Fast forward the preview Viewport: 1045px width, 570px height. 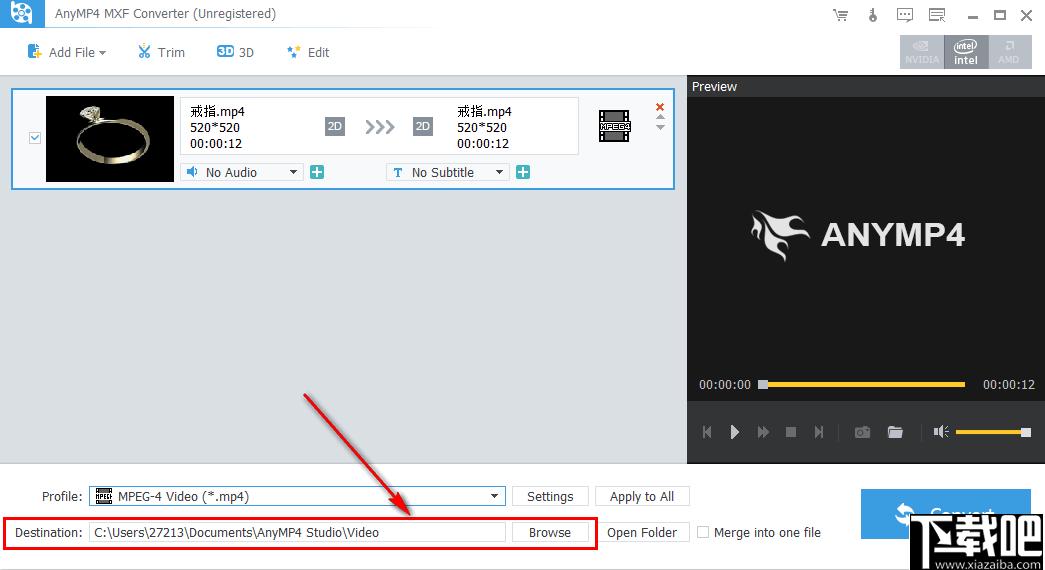pos(763,432)
